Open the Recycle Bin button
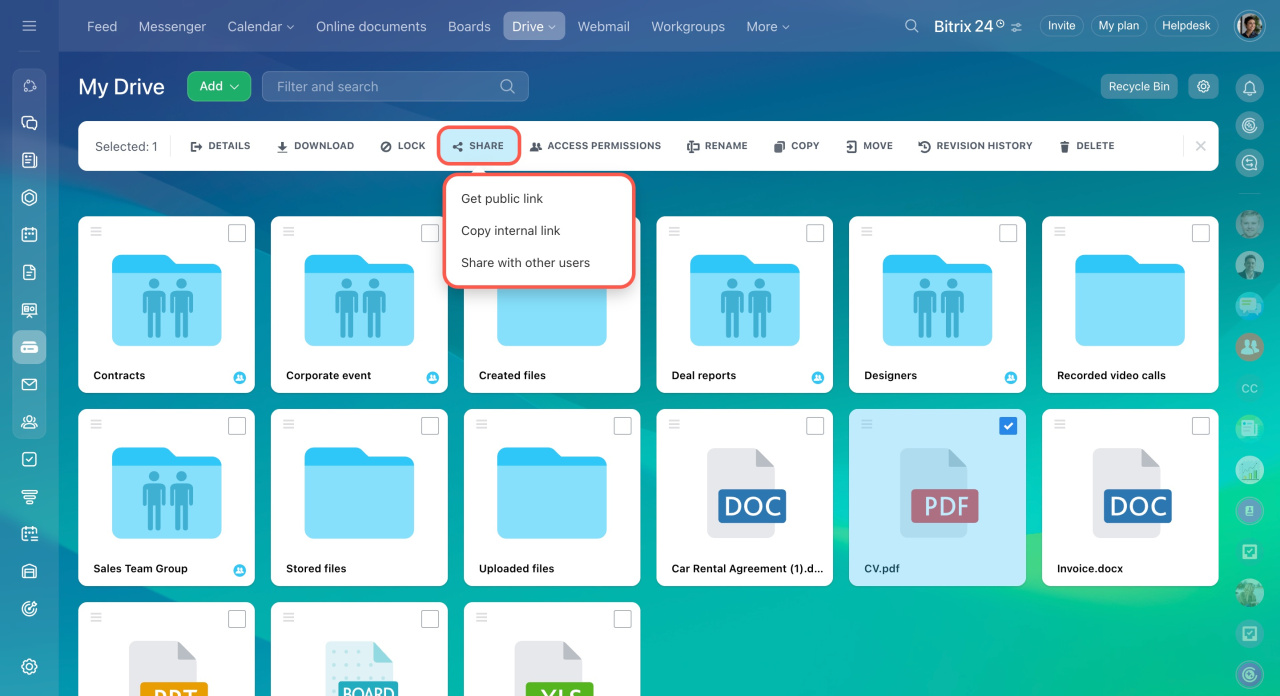1280x696 pixels. click(1139, 86)
